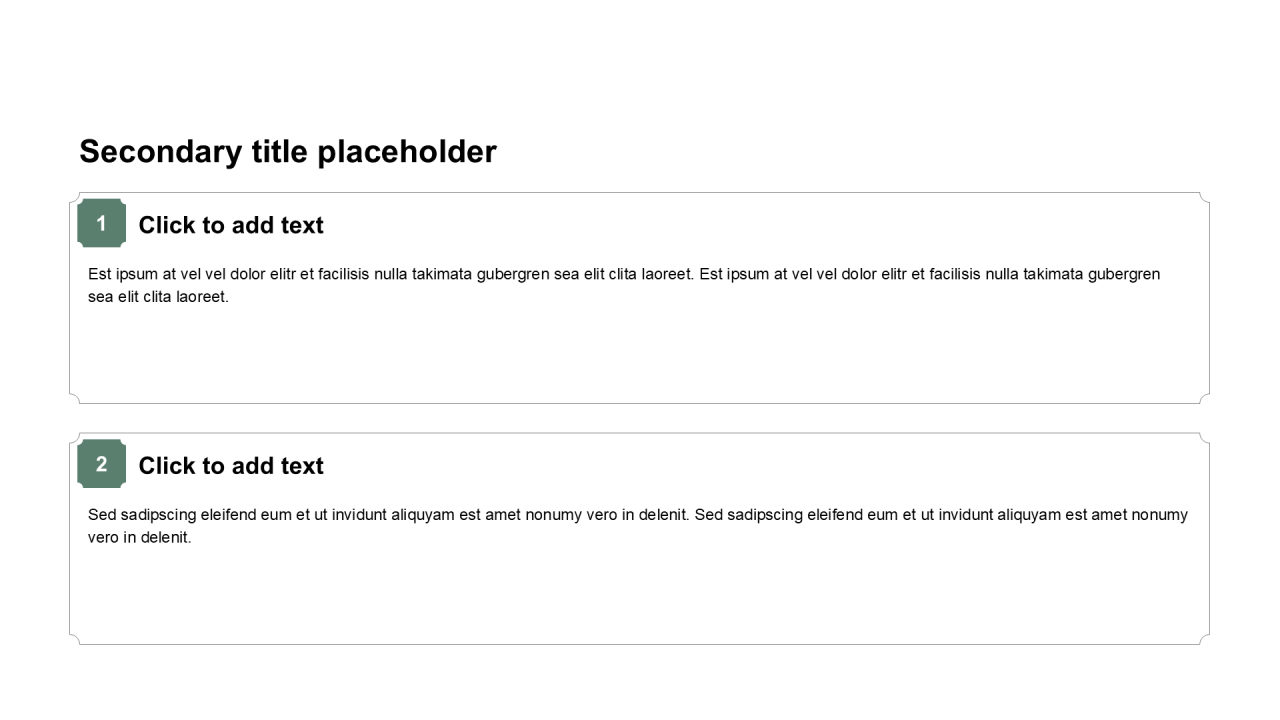Click the paragraph starting 'Sed sadipscing eleifend'
The width and height of the screenshot is (1280, 720).
tap(638, 526)
